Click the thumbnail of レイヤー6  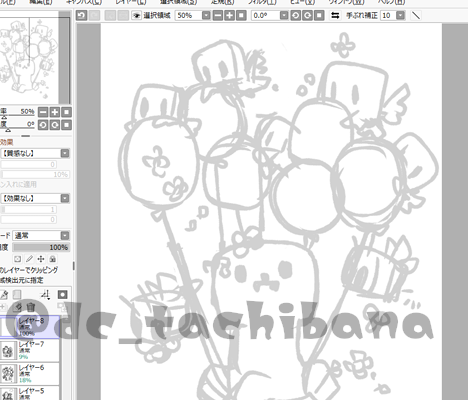click(8, 374)
